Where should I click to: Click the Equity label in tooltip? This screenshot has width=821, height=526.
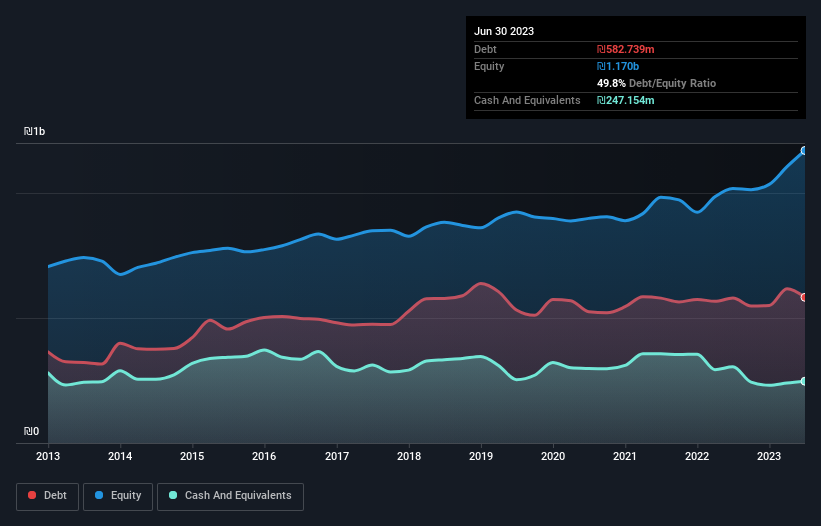click(x=489, y=66)
